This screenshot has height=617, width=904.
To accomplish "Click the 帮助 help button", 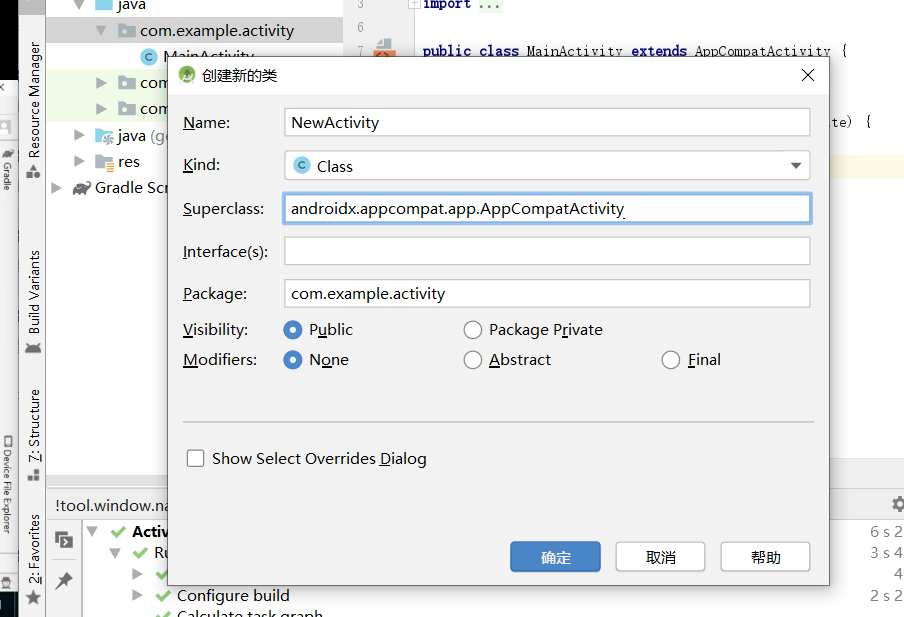I will tap(765, 556).
